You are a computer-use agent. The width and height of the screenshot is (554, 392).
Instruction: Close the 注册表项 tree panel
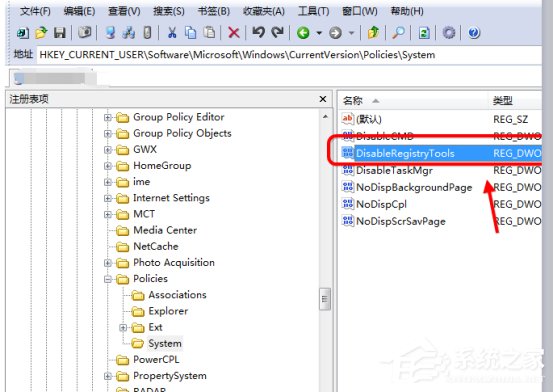(x=323, y=99)
